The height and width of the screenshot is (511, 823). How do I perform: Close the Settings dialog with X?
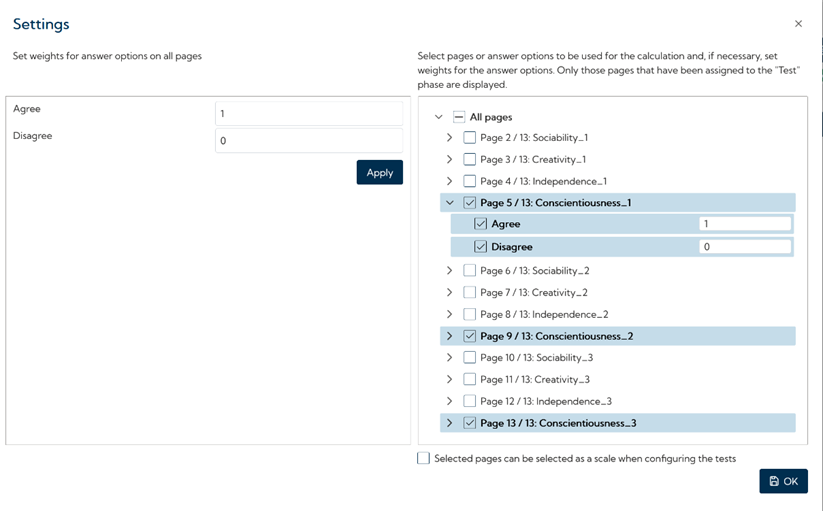[798, 24]
